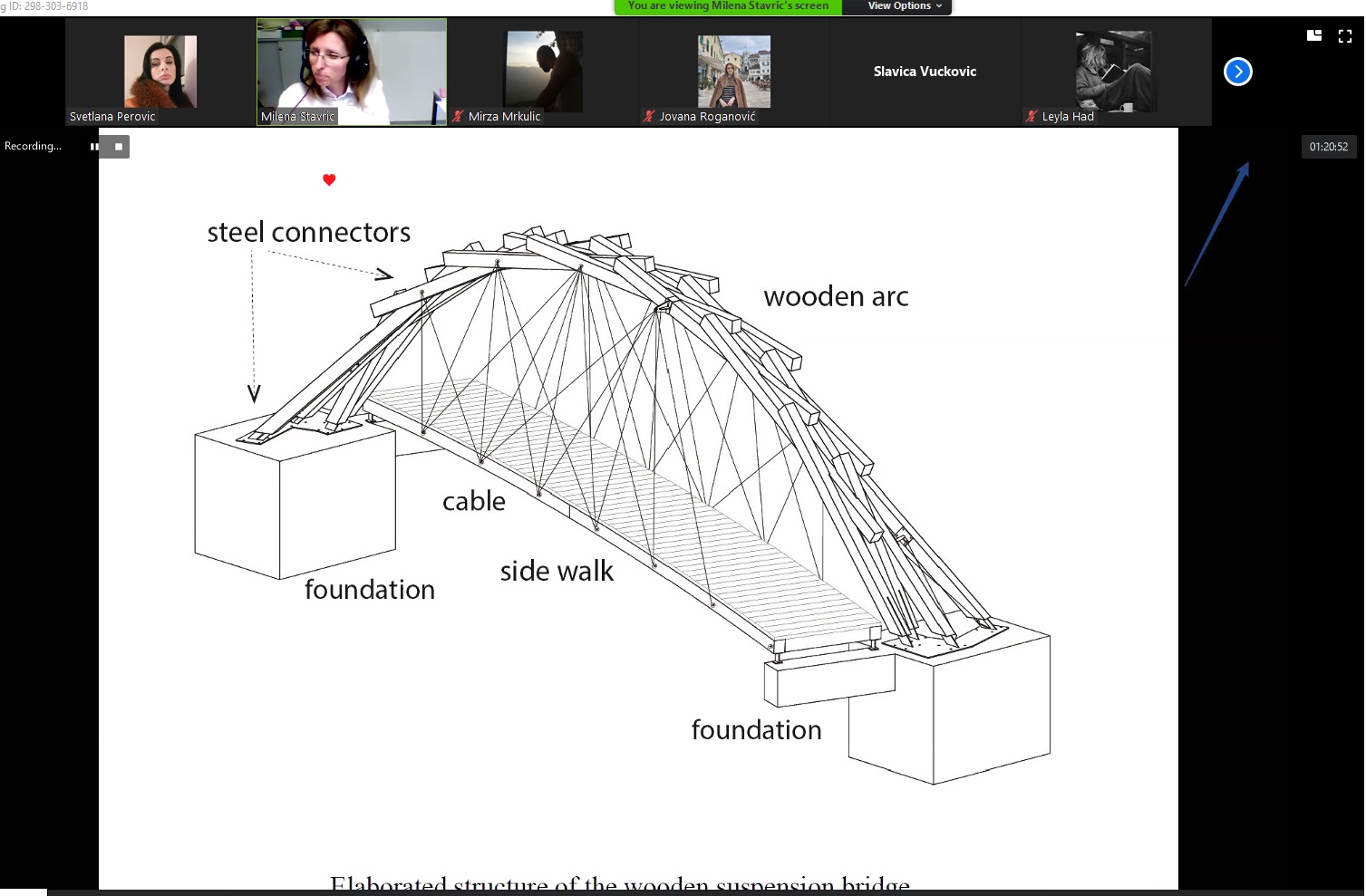Switch gallery view layout icon
Image resolution: width=1366 pixels, height=896 pixels.
pos(1313,36)
